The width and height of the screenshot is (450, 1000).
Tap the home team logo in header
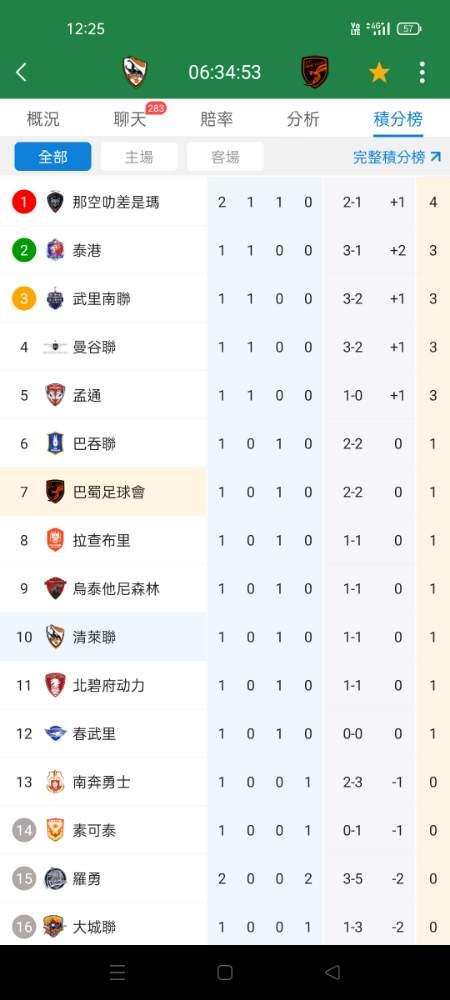[135, 72]
